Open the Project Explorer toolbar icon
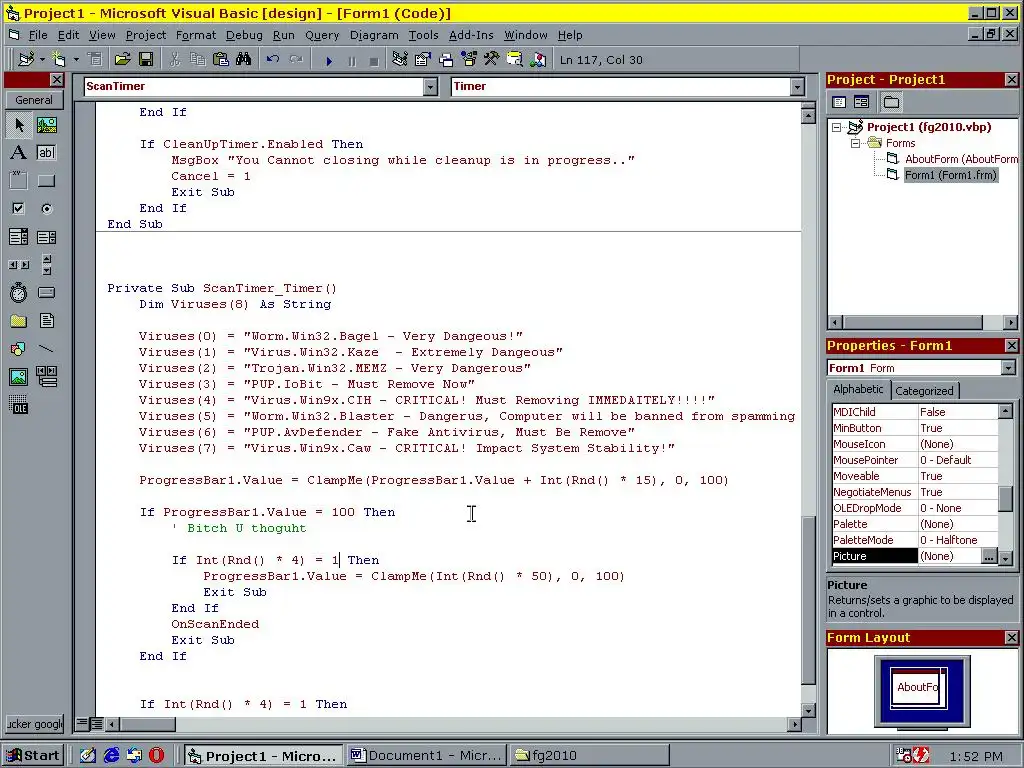 [400, 60]
